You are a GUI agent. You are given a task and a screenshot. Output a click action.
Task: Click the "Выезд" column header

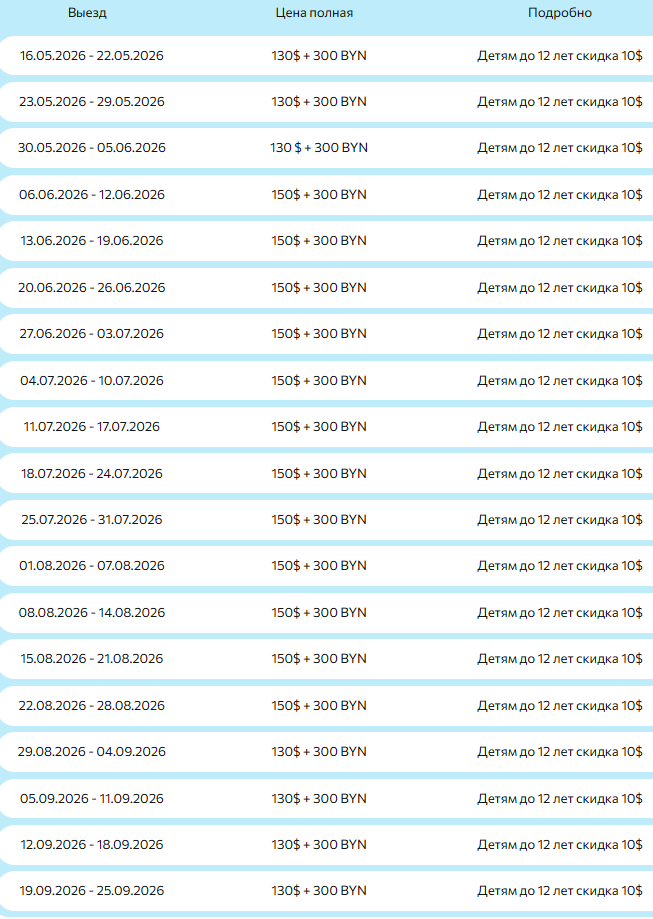pyautogui.click(x=87, y=13)
